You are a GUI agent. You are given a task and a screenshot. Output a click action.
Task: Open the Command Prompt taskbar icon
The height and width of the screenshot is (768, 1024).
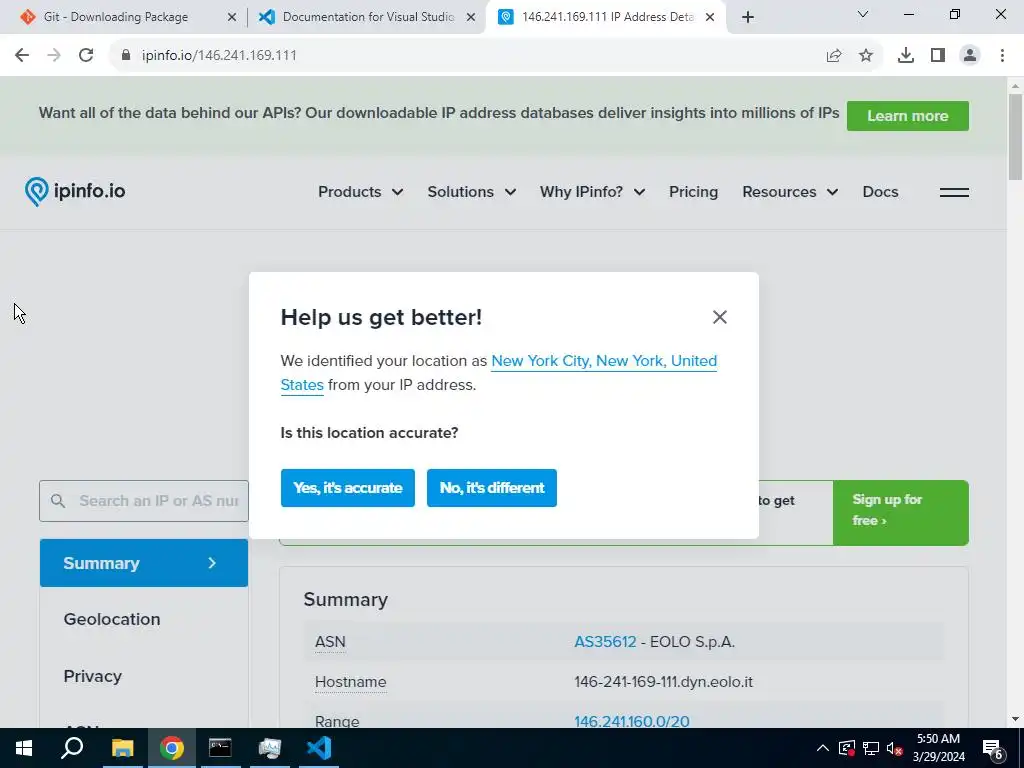[x=220, y=748]
